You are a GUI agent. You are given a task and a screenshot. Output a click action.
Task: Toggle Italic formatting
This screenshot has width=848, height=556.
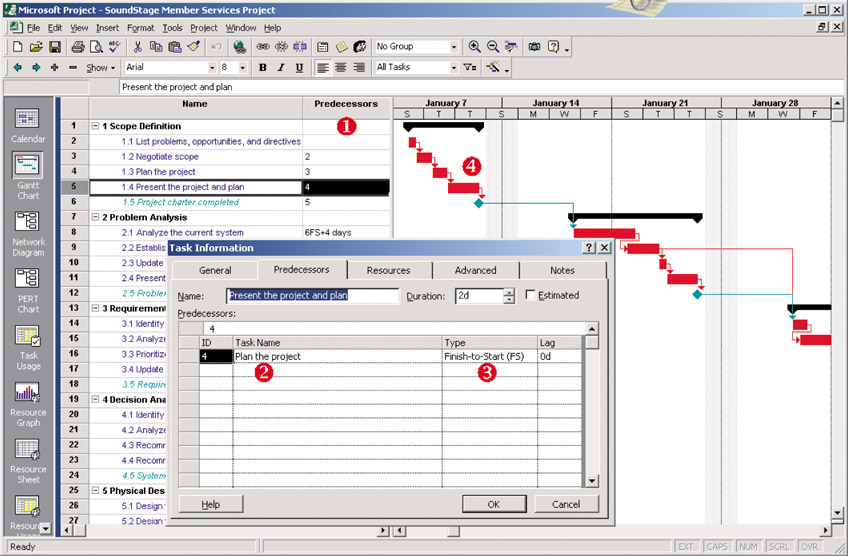tap(281, 68)
